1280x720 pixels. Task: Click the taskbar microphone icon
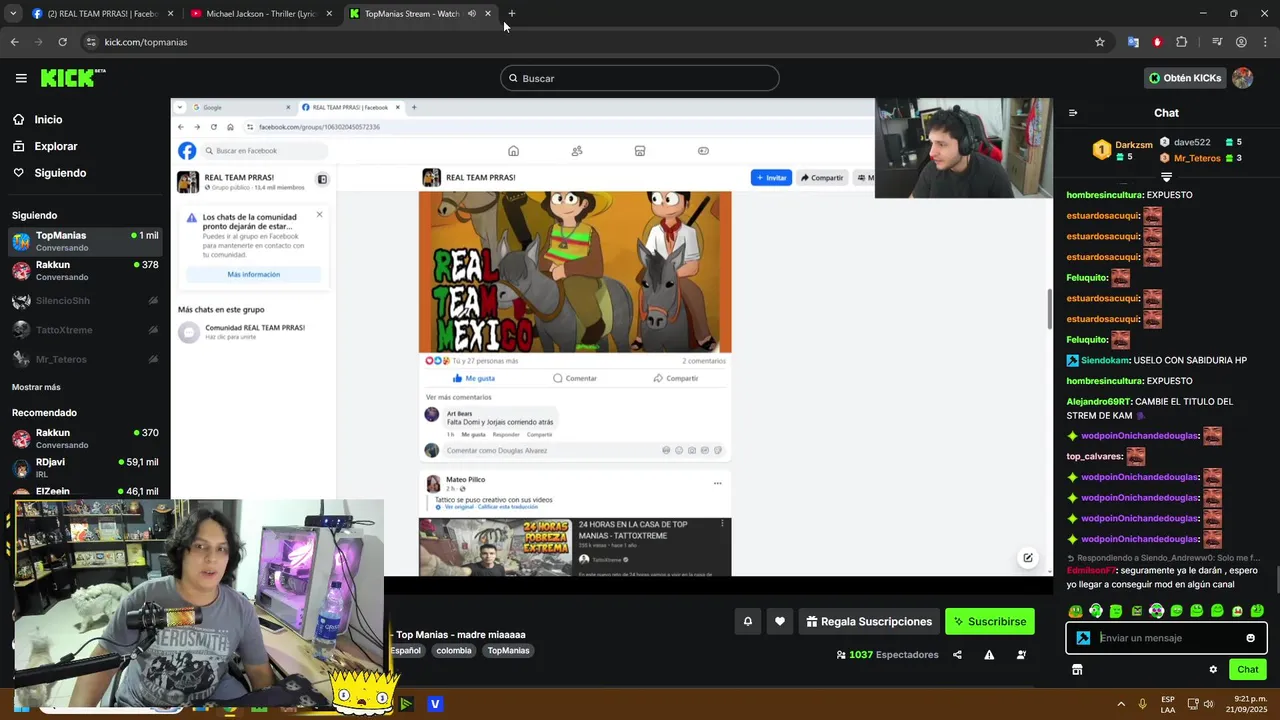[1143, 704]
